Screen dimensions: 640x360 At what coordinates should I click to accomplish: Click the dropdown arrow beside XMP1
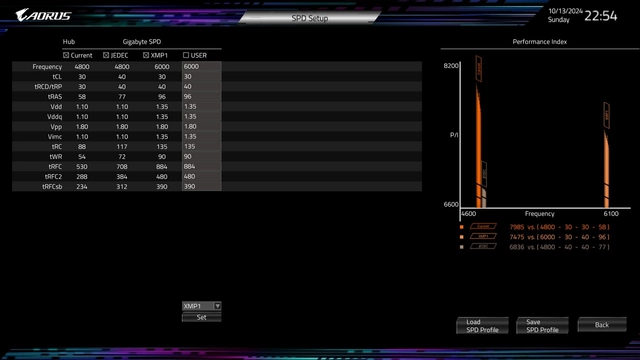click(x=218, y=306)
